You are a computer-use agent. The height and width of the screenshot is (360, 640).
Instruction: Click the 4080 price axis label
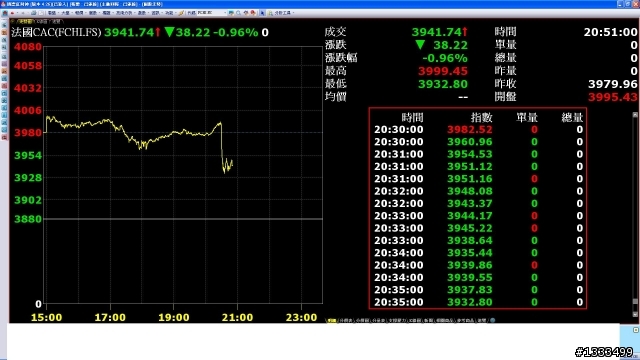[x=28, y=47]
